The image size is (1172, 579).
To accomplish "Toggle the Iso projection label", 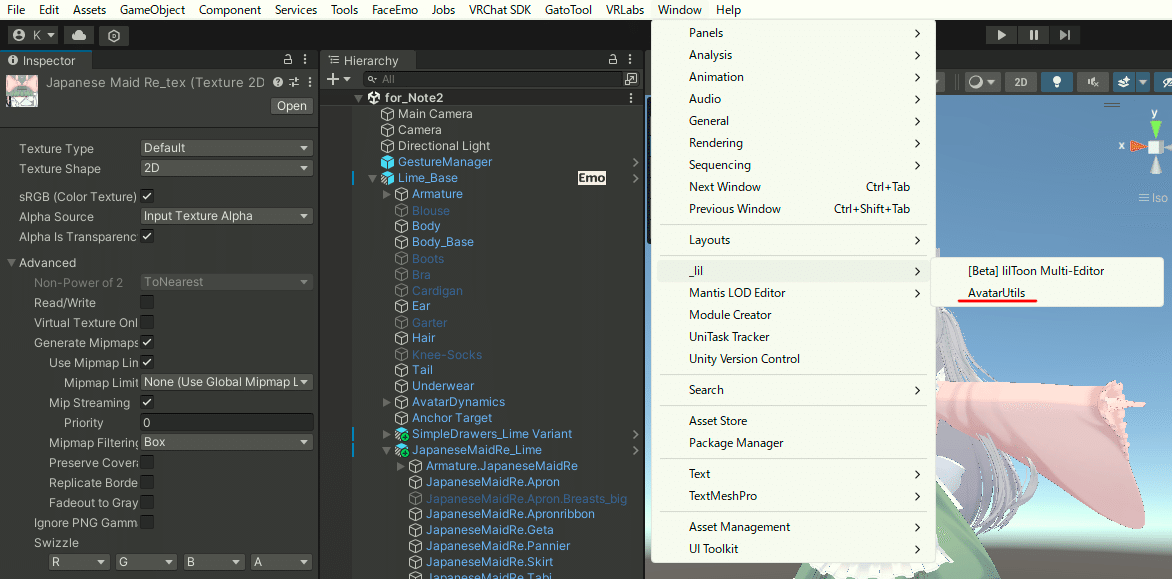I will (x=1153, y=198).
